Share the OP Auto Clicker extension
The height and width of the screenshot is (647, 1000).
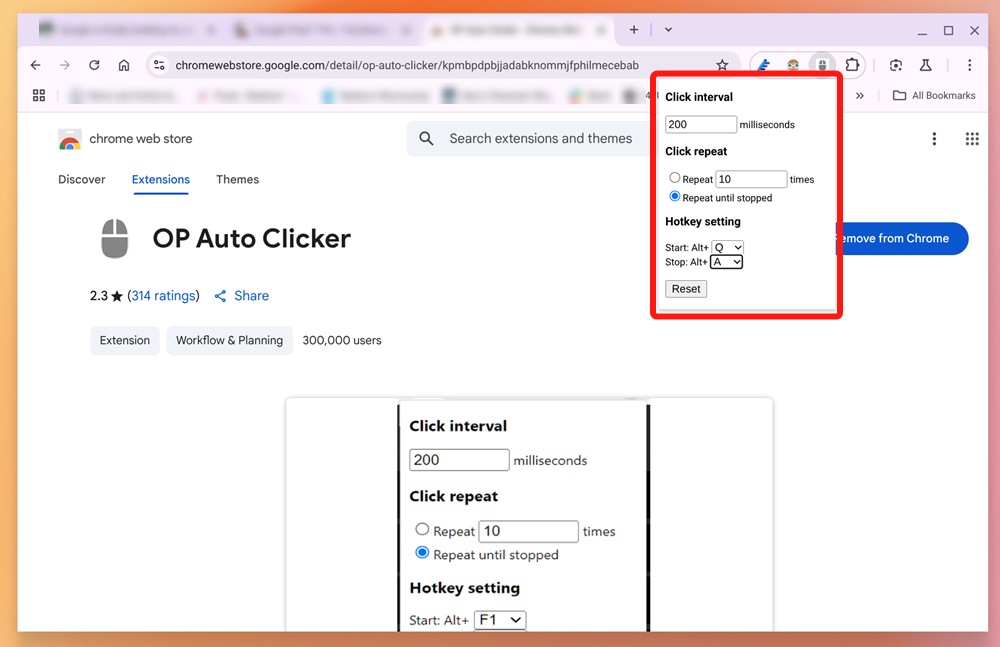(242, 295)
